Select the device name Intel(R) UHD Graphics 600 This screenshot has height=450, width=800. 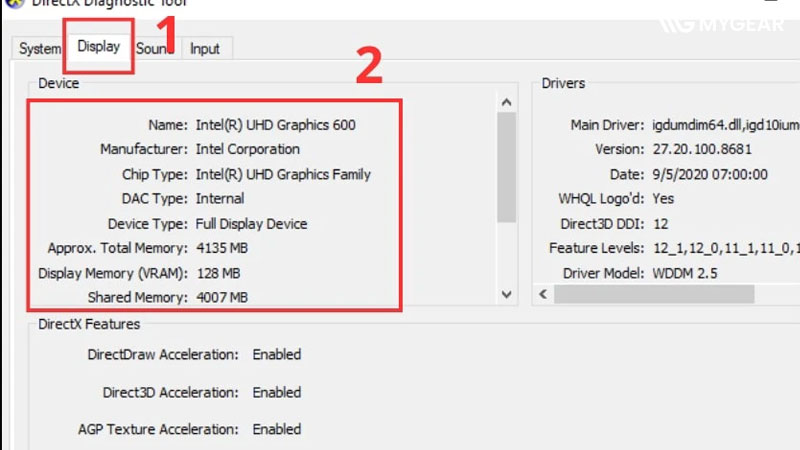273,125
